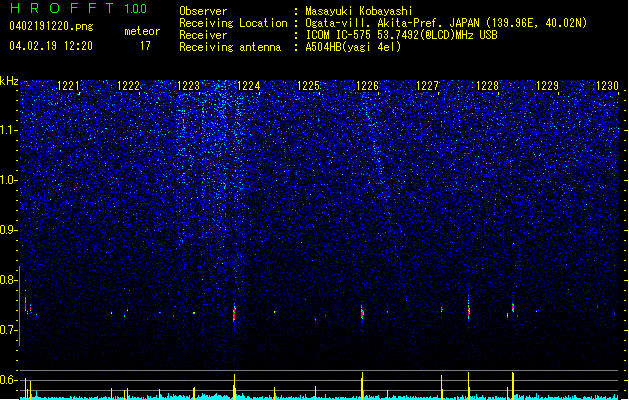
Task: Click the kHz axis unit label
Action: pos(9,81)
